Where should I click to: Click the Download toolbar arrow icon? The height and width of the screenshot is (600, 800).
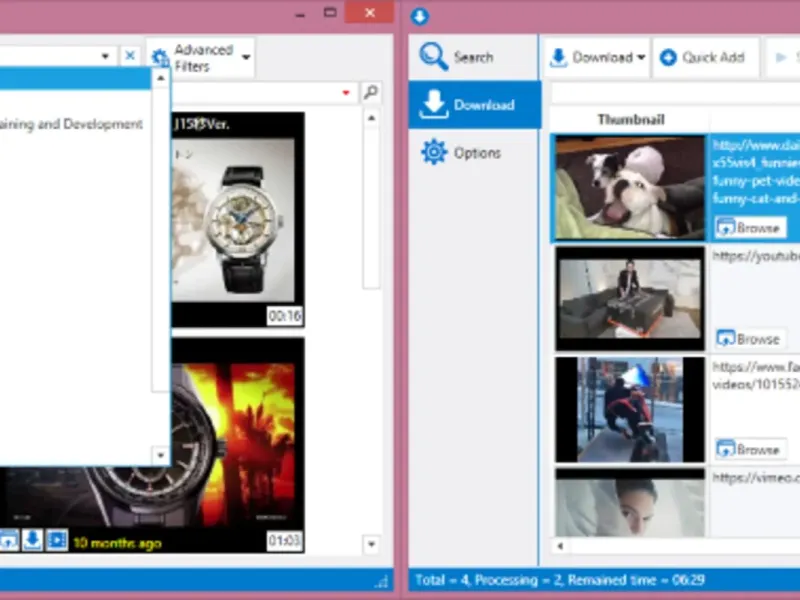559,58
